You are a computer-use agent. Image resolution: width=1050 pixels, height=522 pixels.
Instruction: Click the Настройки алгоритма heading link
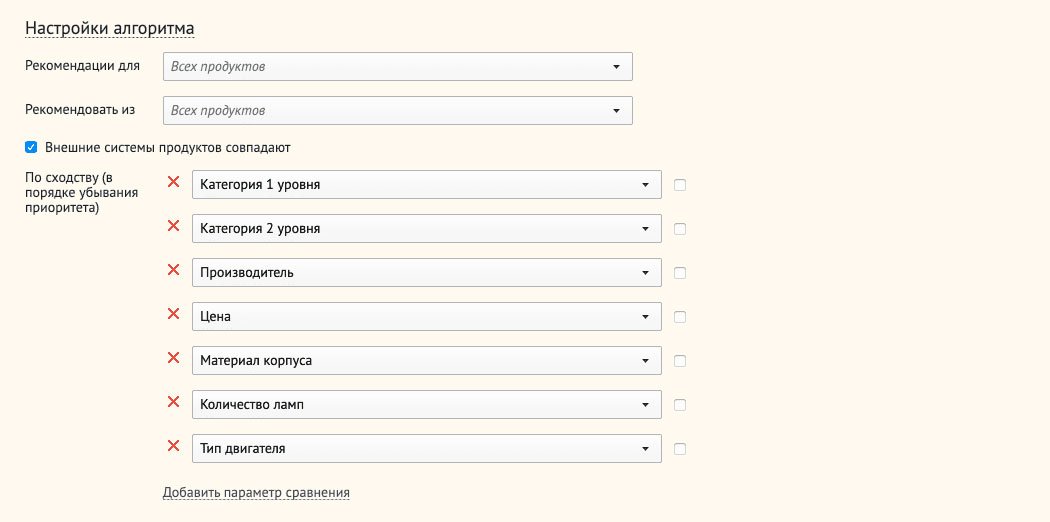109,28
